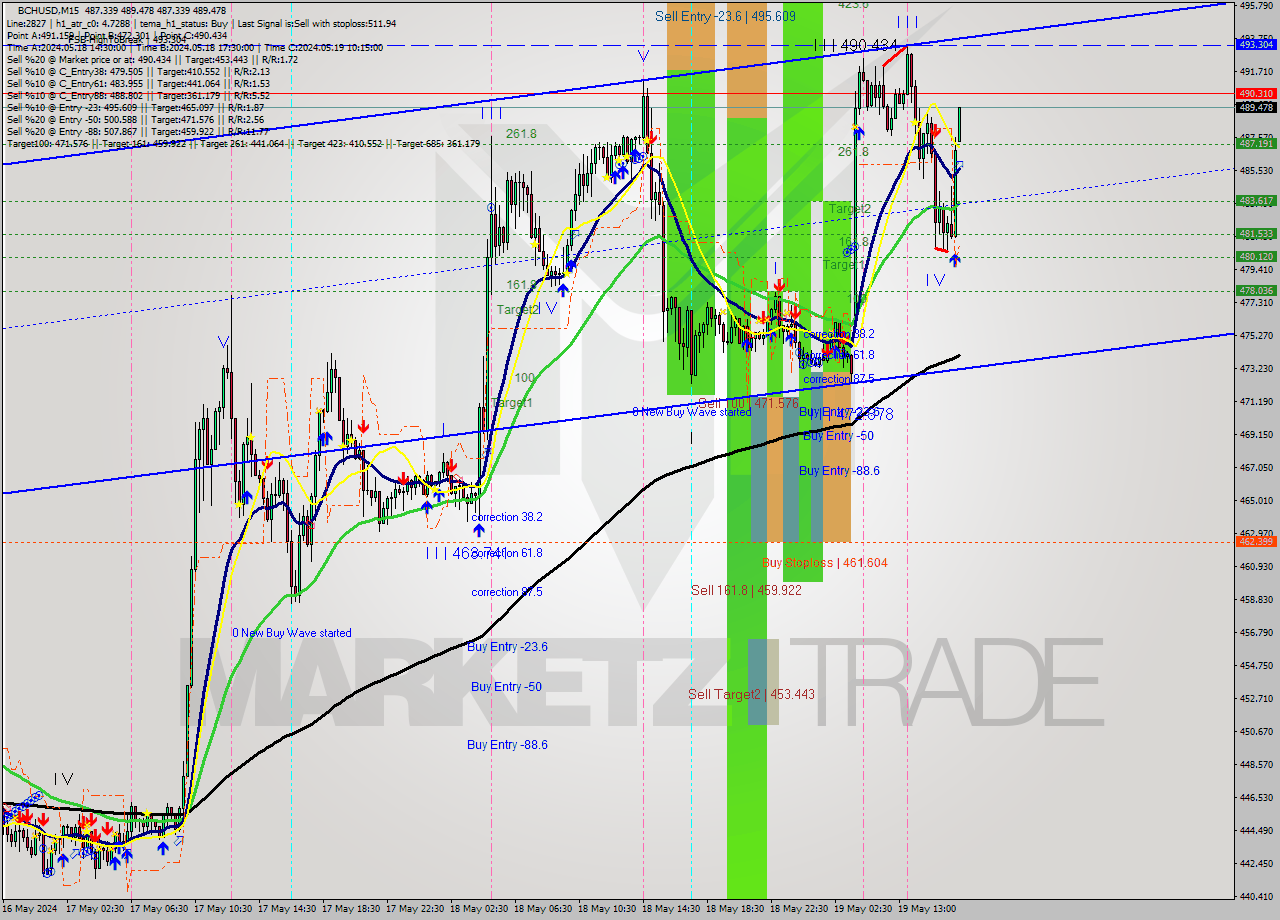This screenshot has height=920, width=1280.
Task: Click the green 480.120 price tag
Action: pos(1256,256)
